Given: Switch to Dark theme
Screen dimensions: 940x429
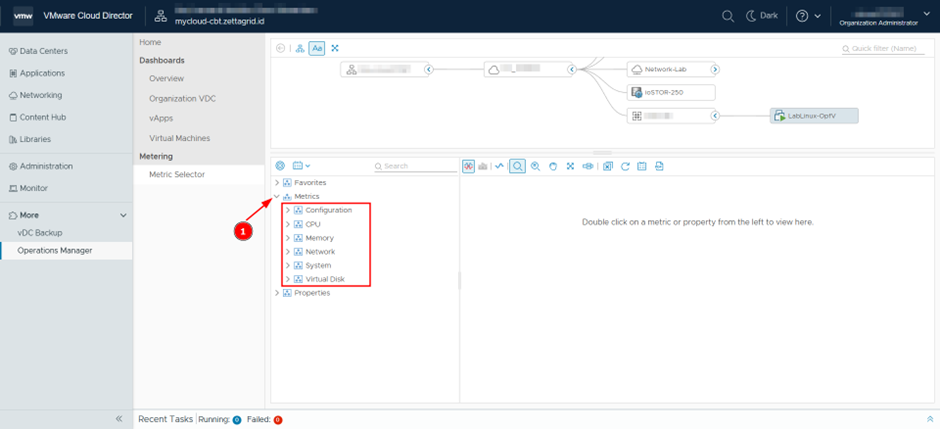Looking at the screenshot, I should 761,16.
